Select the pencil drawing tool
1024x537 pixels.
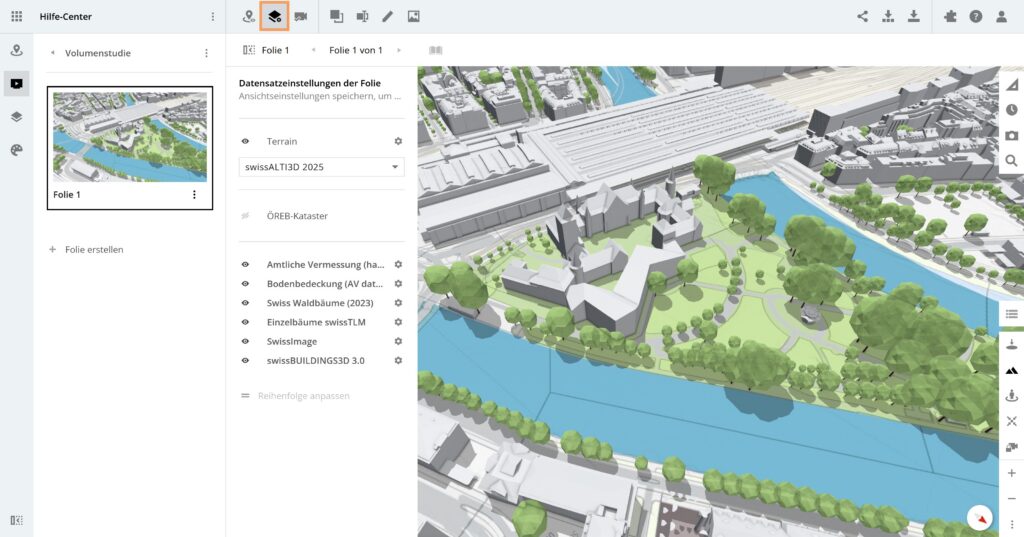(388, 16)
